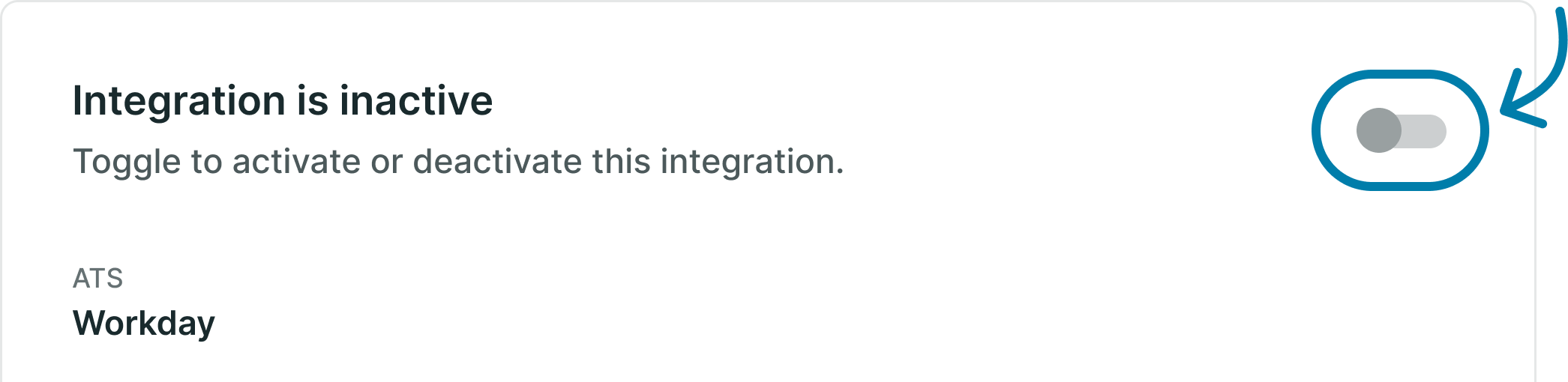This screenshot has width=1568, height=382.
Task: Toggle the integration activation switch
Action: pos(1401,130)
